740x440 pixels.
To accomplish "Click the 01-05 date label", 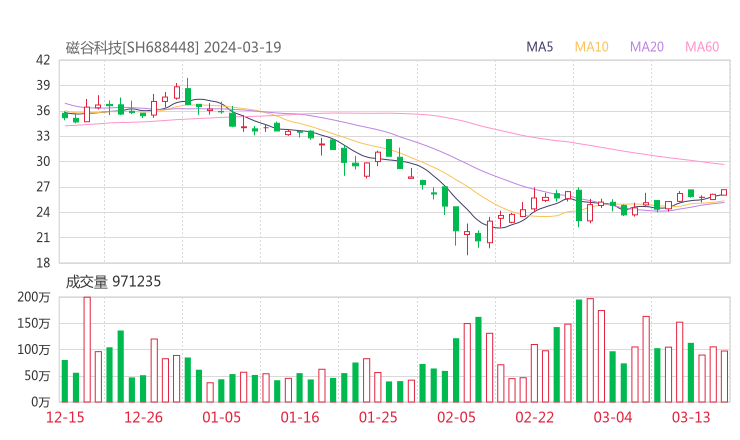I will pyautogui.click(x=221, y=417).
